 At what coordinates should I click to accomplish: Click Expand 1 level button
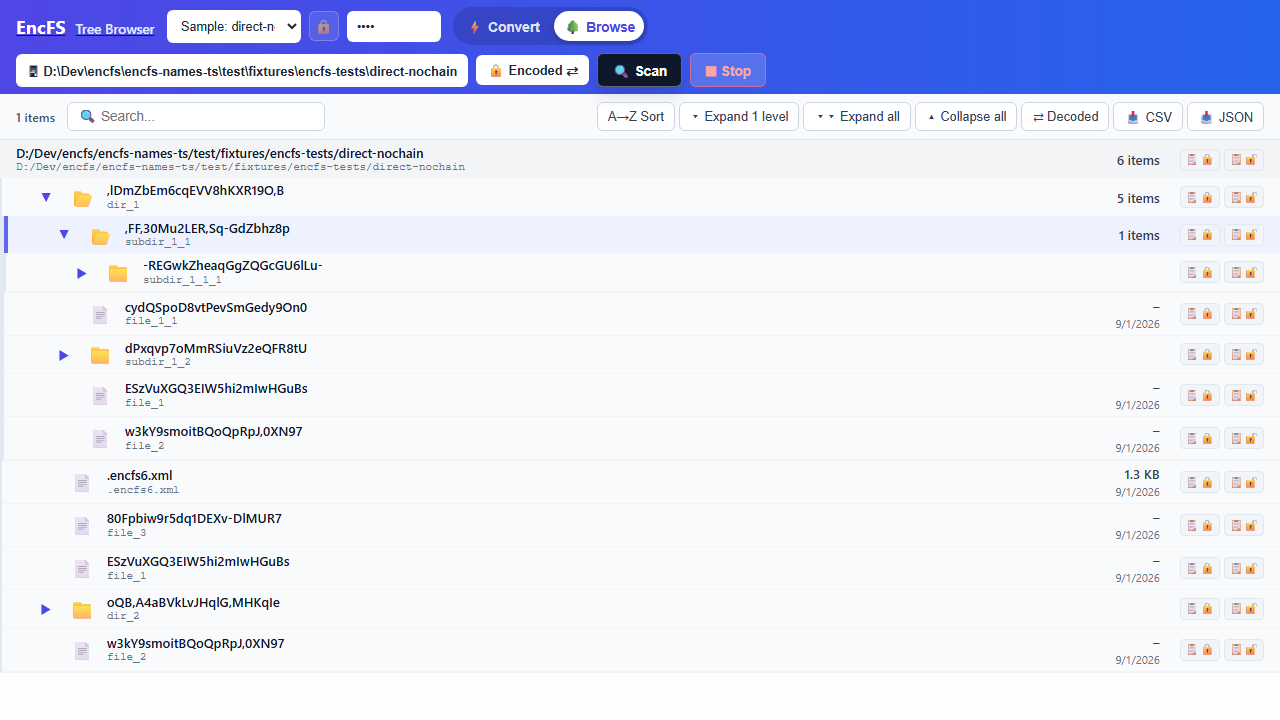pyautogui.click(x=739, y=117)
